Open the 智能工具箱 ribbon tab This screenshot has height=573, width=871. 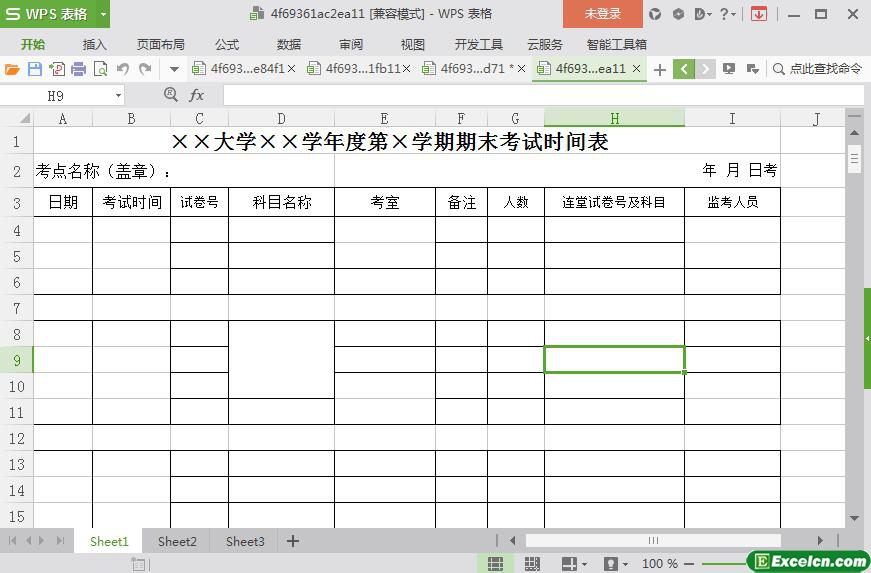(617, 44)
